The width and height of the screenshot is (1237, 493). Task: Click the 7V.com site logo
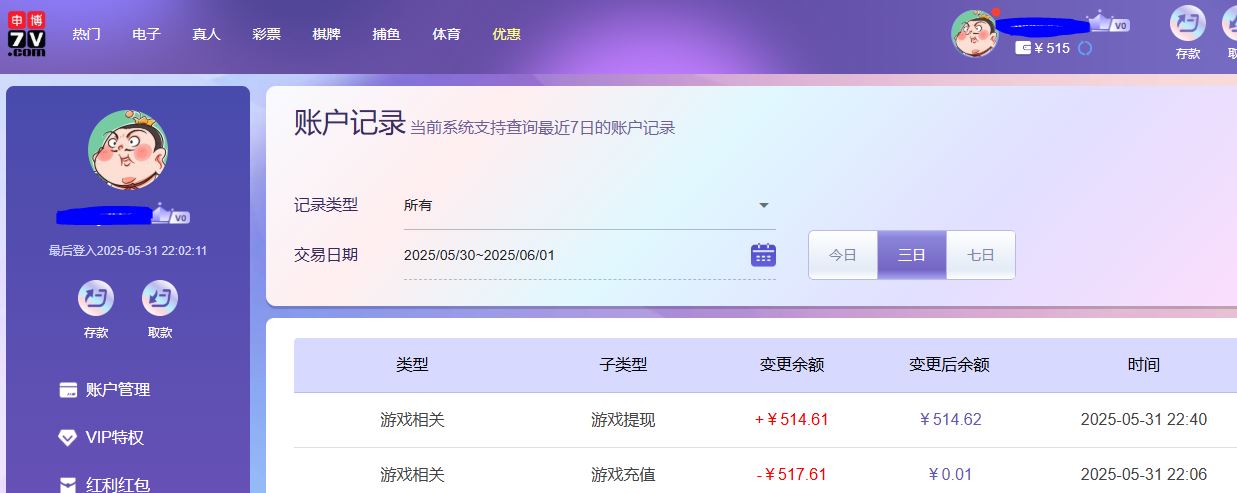(x=27, y=34)
